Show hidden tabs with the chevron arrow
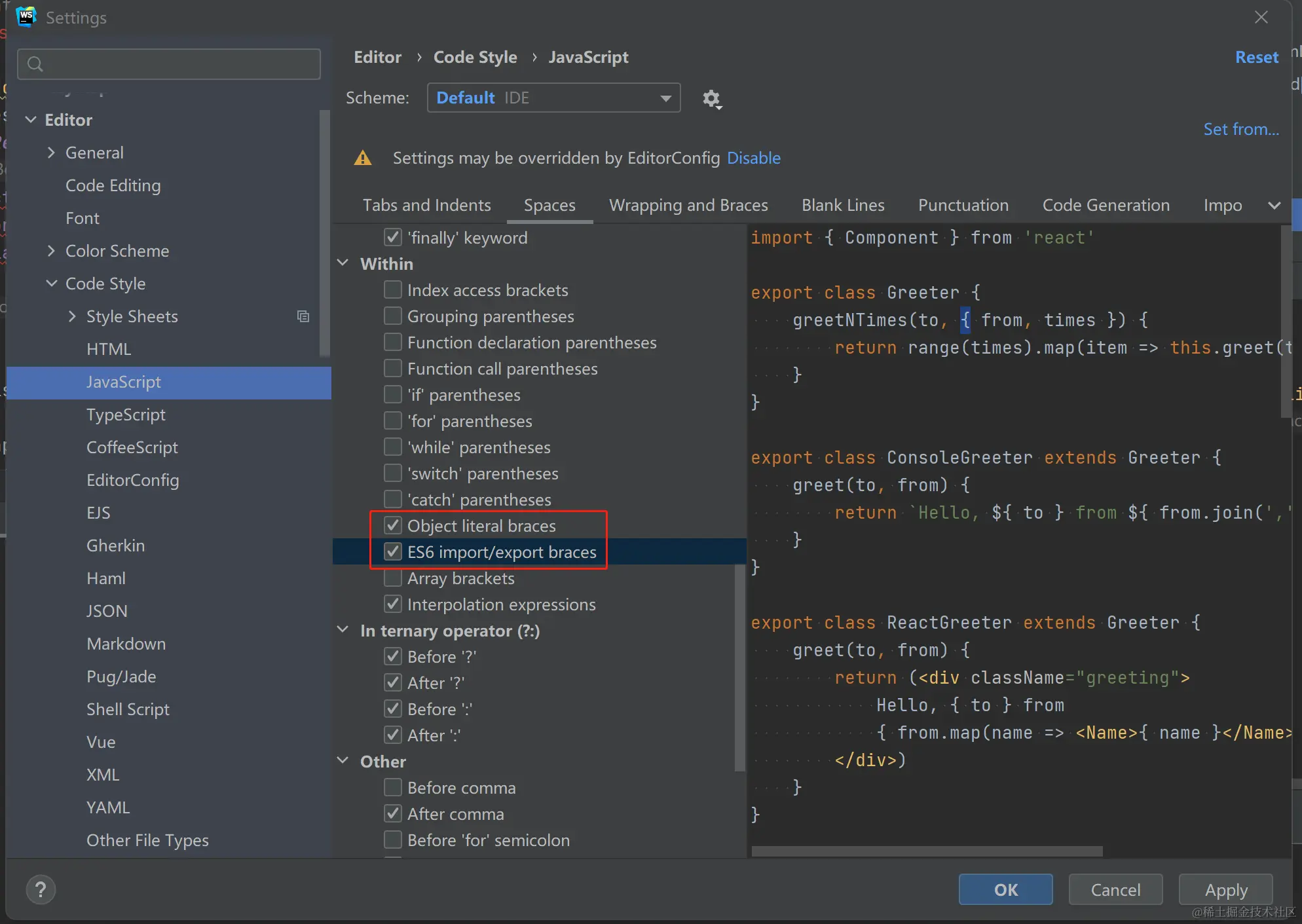The height and width of the screenshot is (924, 1302). (x=1274, y=206)
